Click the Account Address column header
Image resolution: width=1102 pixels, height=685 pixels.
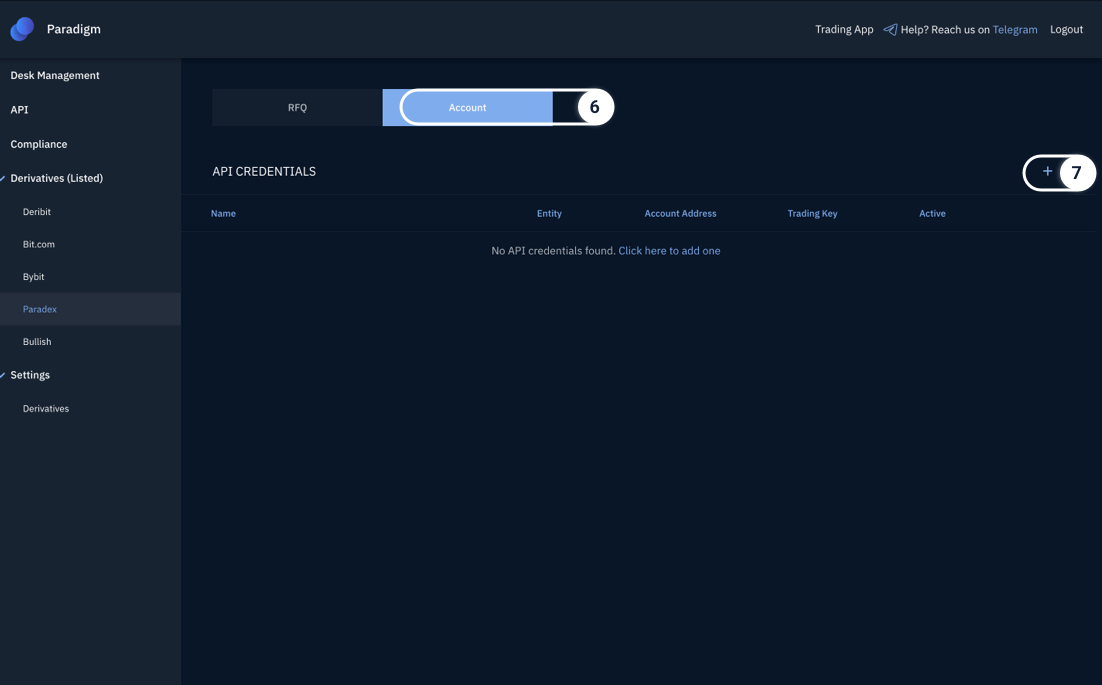[680, 214]
